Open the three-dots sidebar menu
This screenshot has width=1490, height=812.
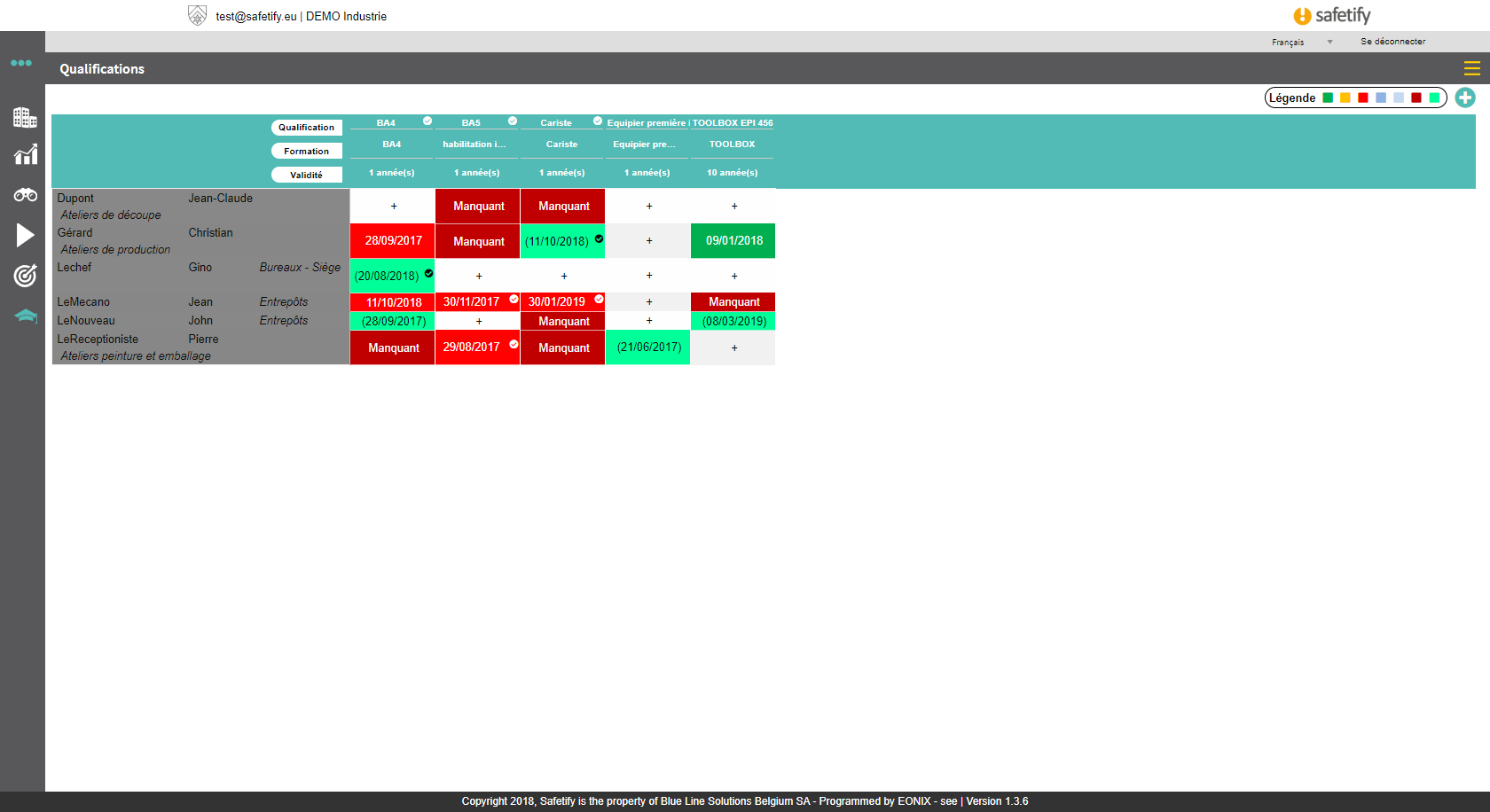click(x=21, y=63)
